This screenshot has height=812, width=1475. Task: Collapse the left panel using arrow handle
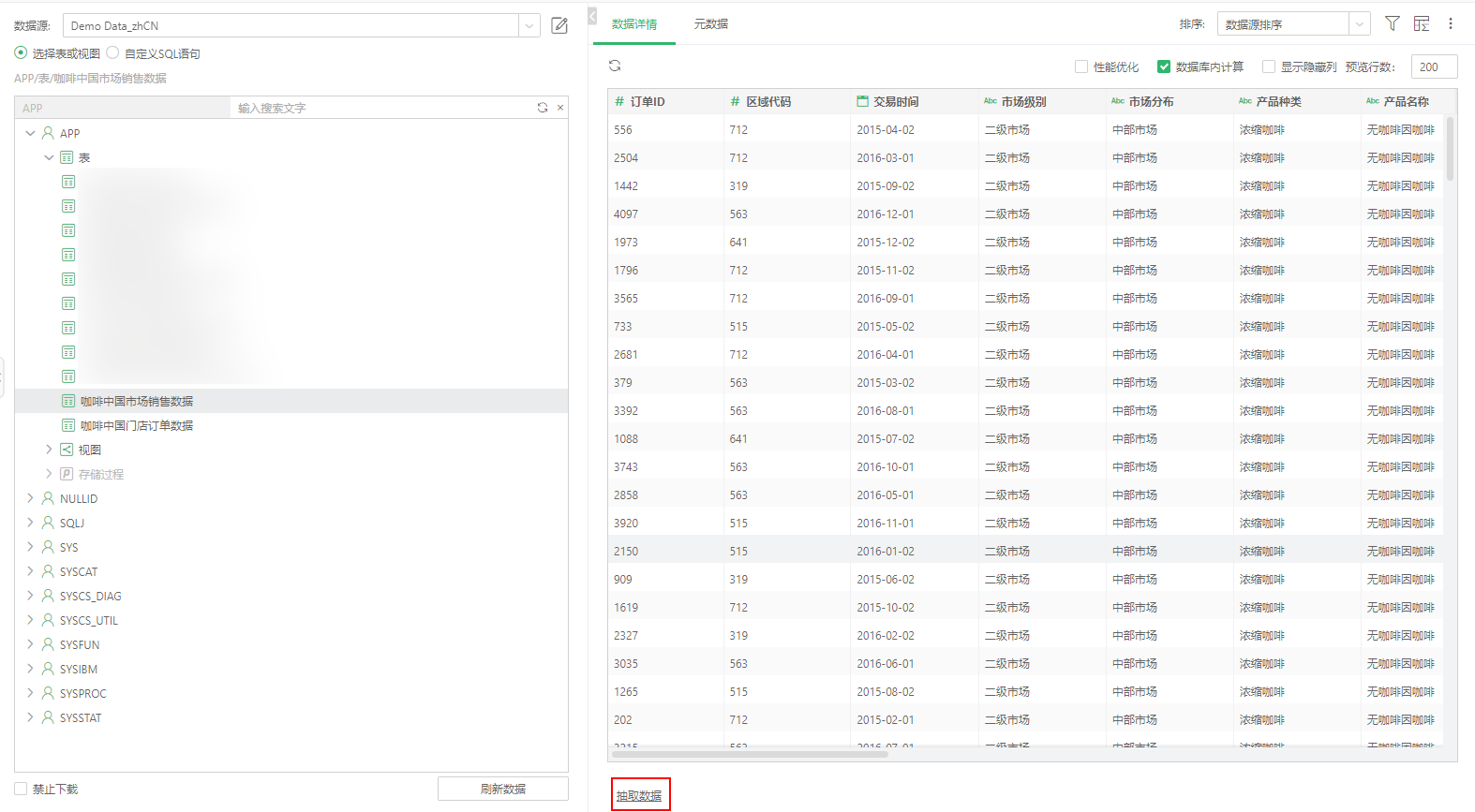[x=592, y=17]
